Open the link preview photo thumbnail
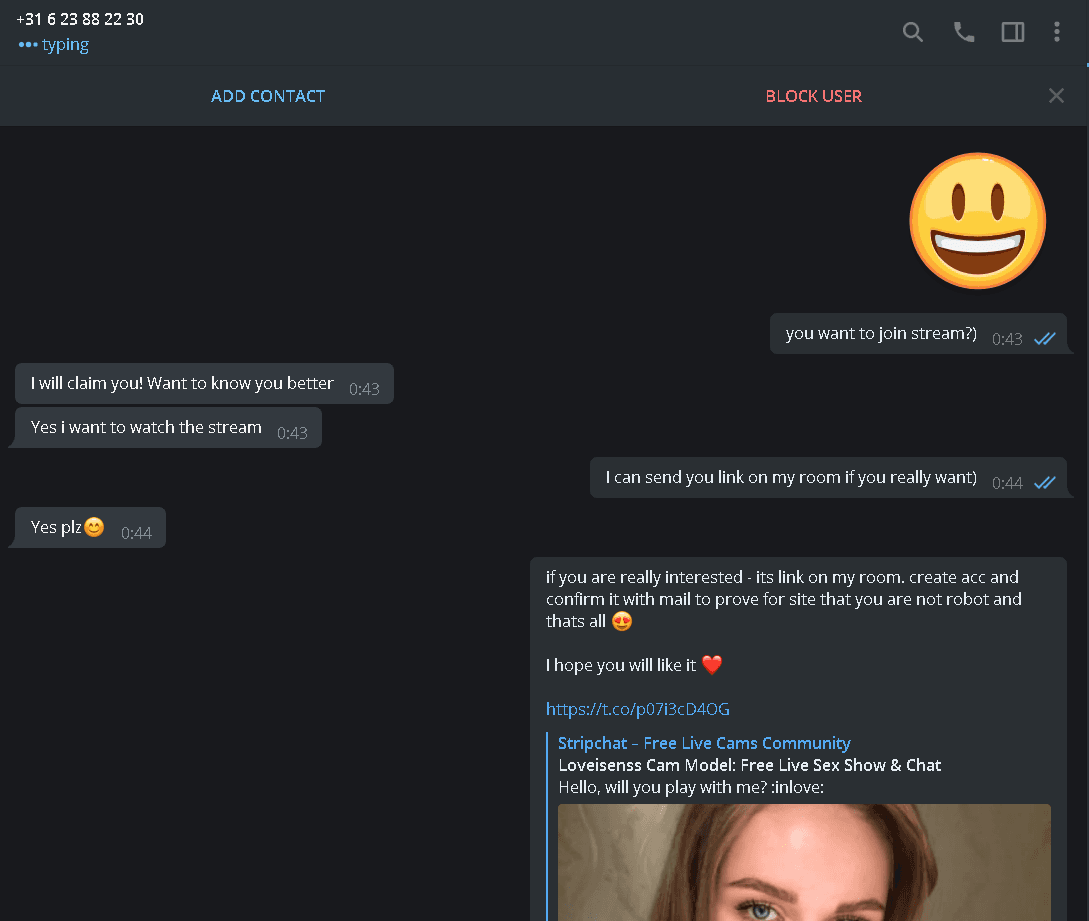Screen dimensions: 1089x921 point(804,863)
